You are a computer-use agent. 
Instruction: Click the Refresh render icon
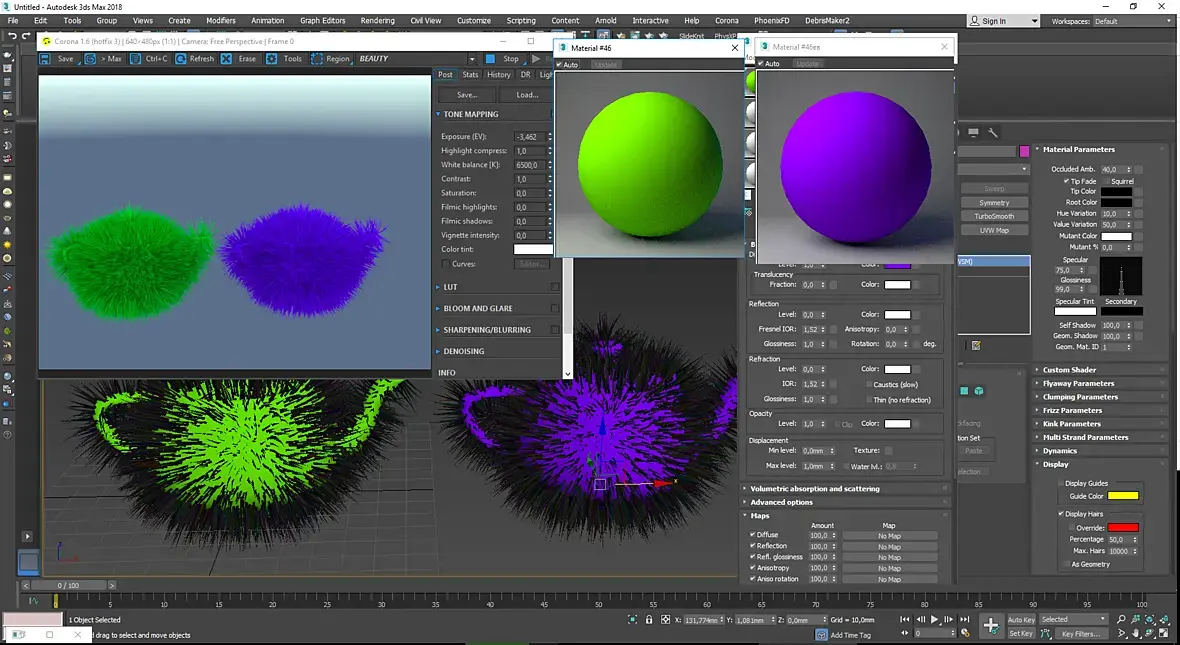[181, 59]
